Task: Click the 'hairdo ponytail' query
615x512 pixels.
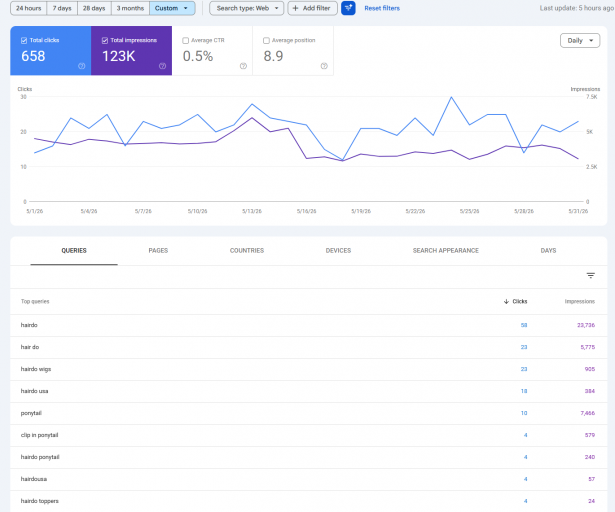Action: click(40, 457)
